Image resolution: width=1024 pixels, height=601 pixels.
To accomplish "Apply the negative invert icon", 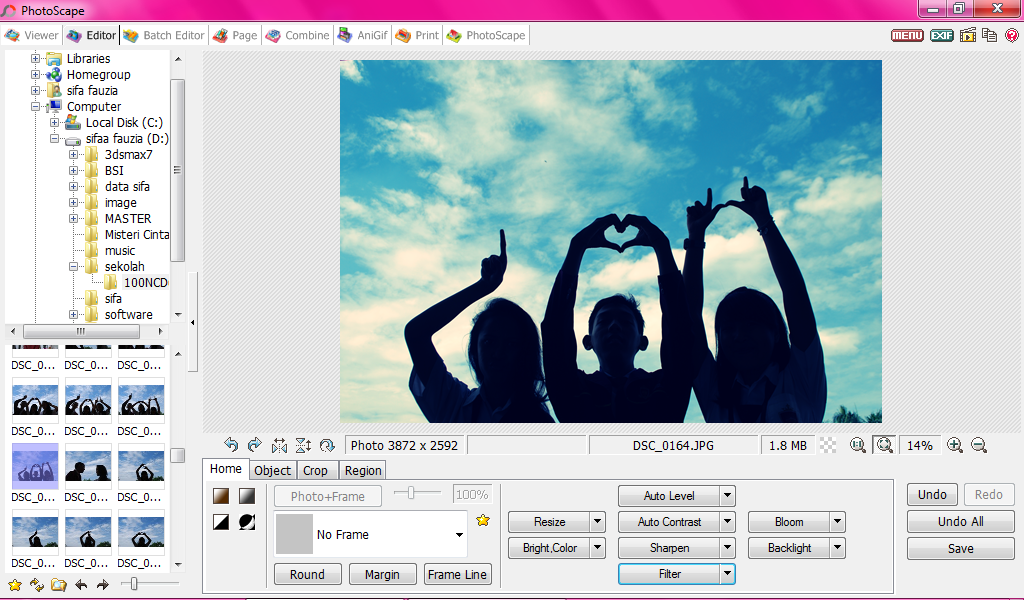I will (247, 522).
